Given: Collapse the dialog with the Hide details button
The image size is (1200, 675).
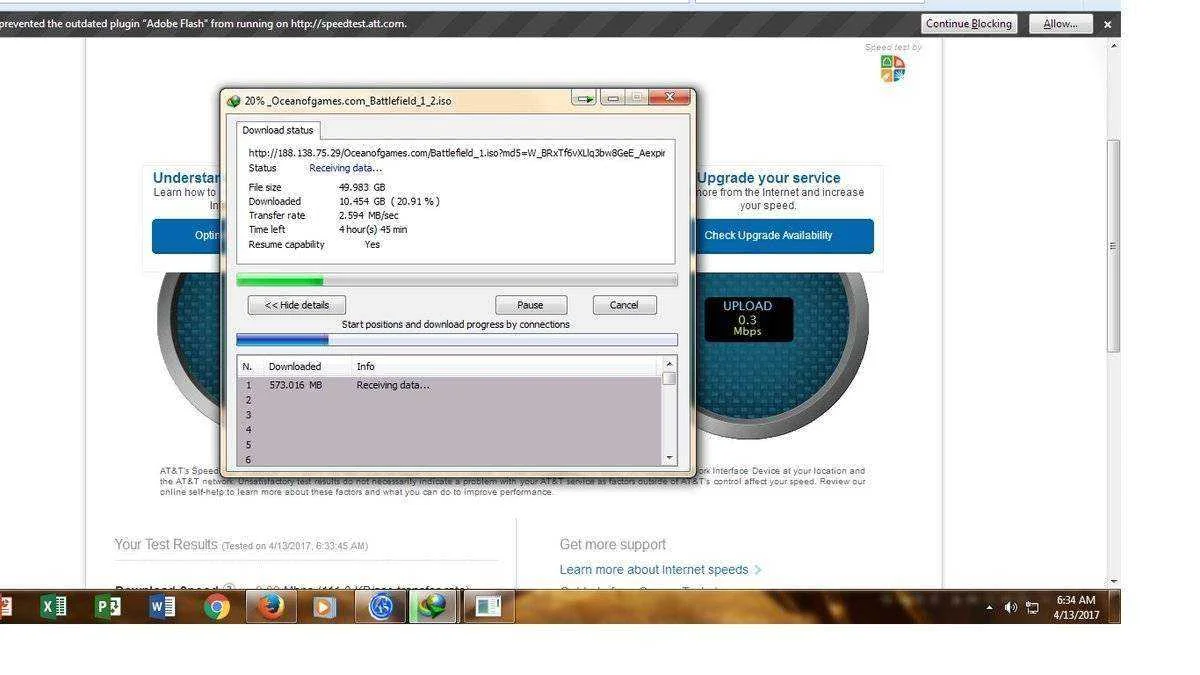Looking at the screenshot, I should pos(297,305).
